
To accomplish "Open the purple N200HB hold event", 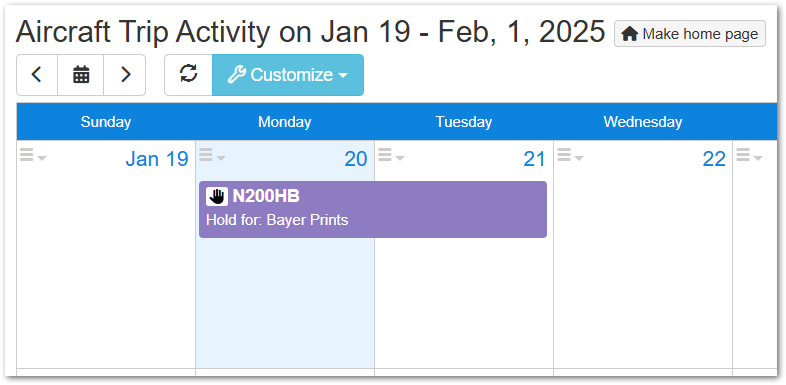I will coord(373,209).
